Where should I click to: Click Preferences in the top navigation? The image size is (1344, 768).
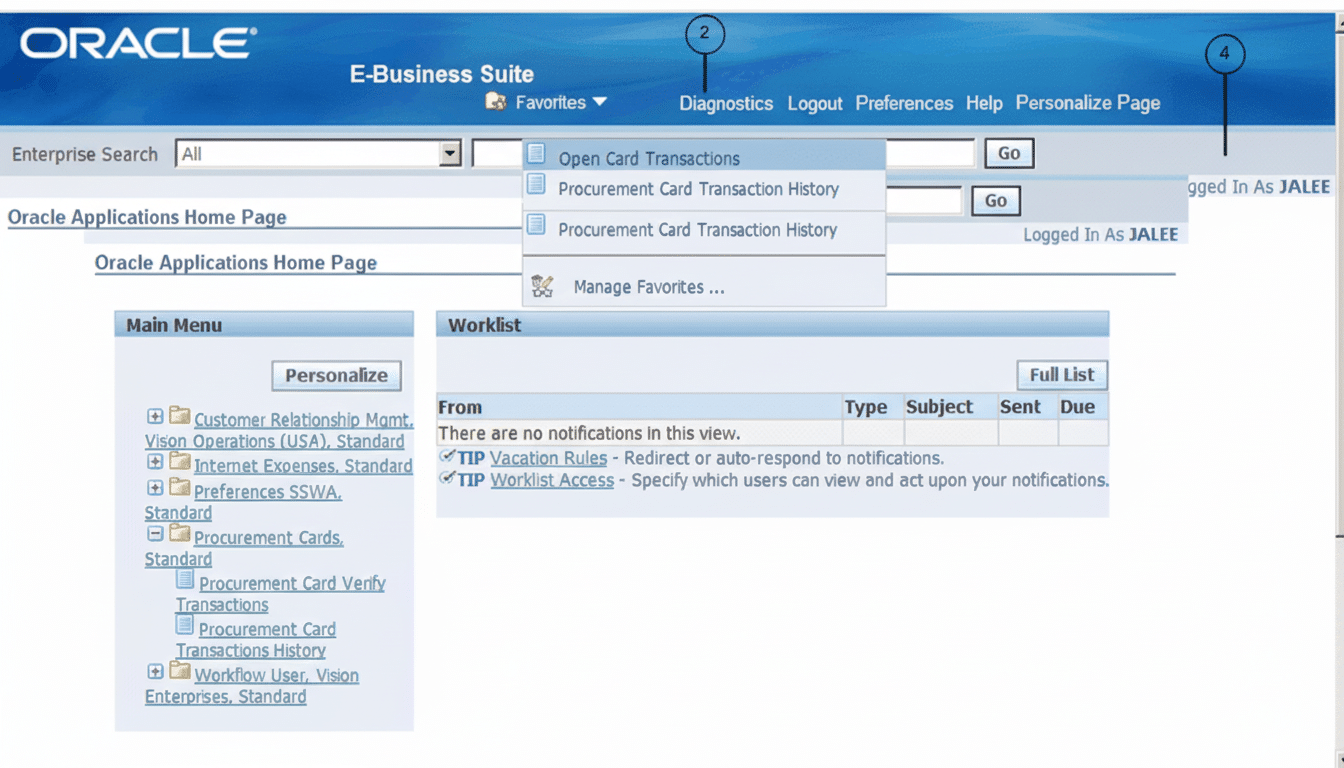pyautogui.click(x=904, y=103)
